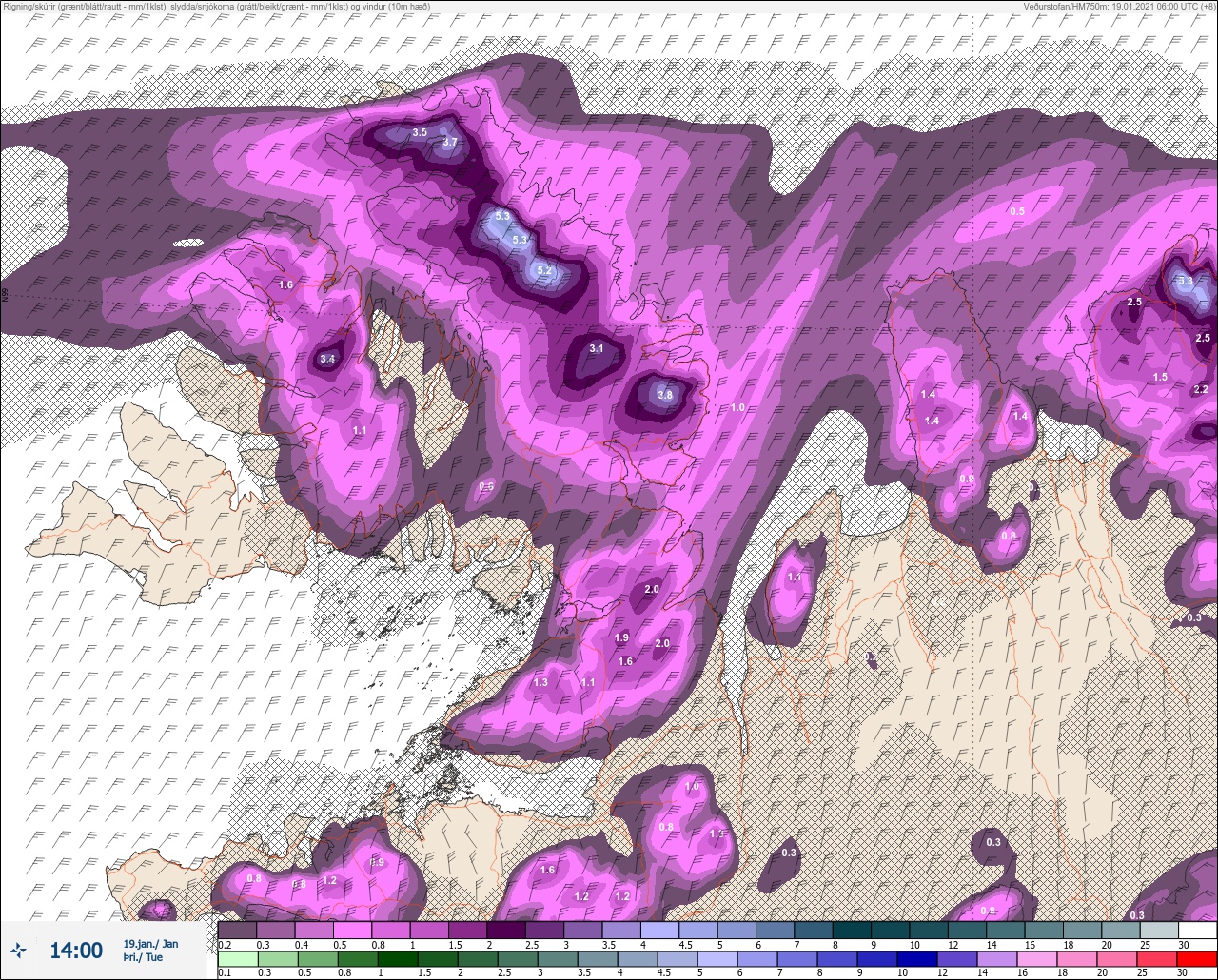Select the white 30 swatch in upper legend
Screen dimensions: 1218x980
(1197, 930)
